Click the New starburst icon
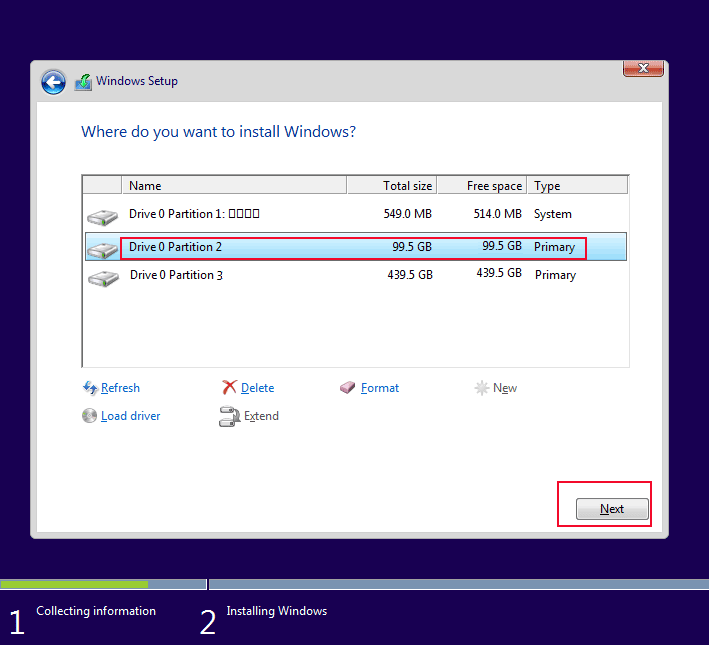This screenshot has height=645, width=709. pos(482,388)
